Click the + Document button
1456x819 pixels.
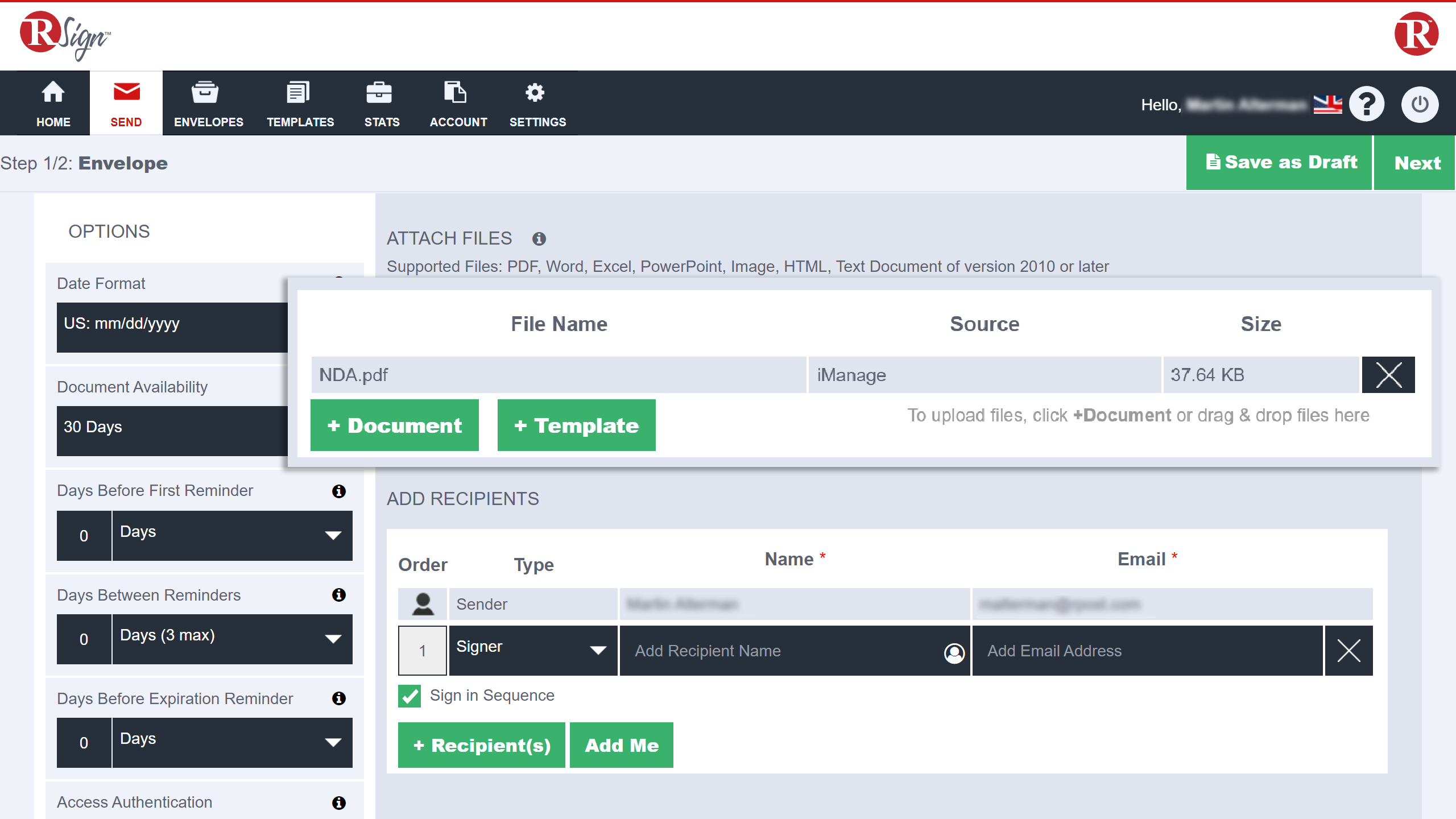394,425
